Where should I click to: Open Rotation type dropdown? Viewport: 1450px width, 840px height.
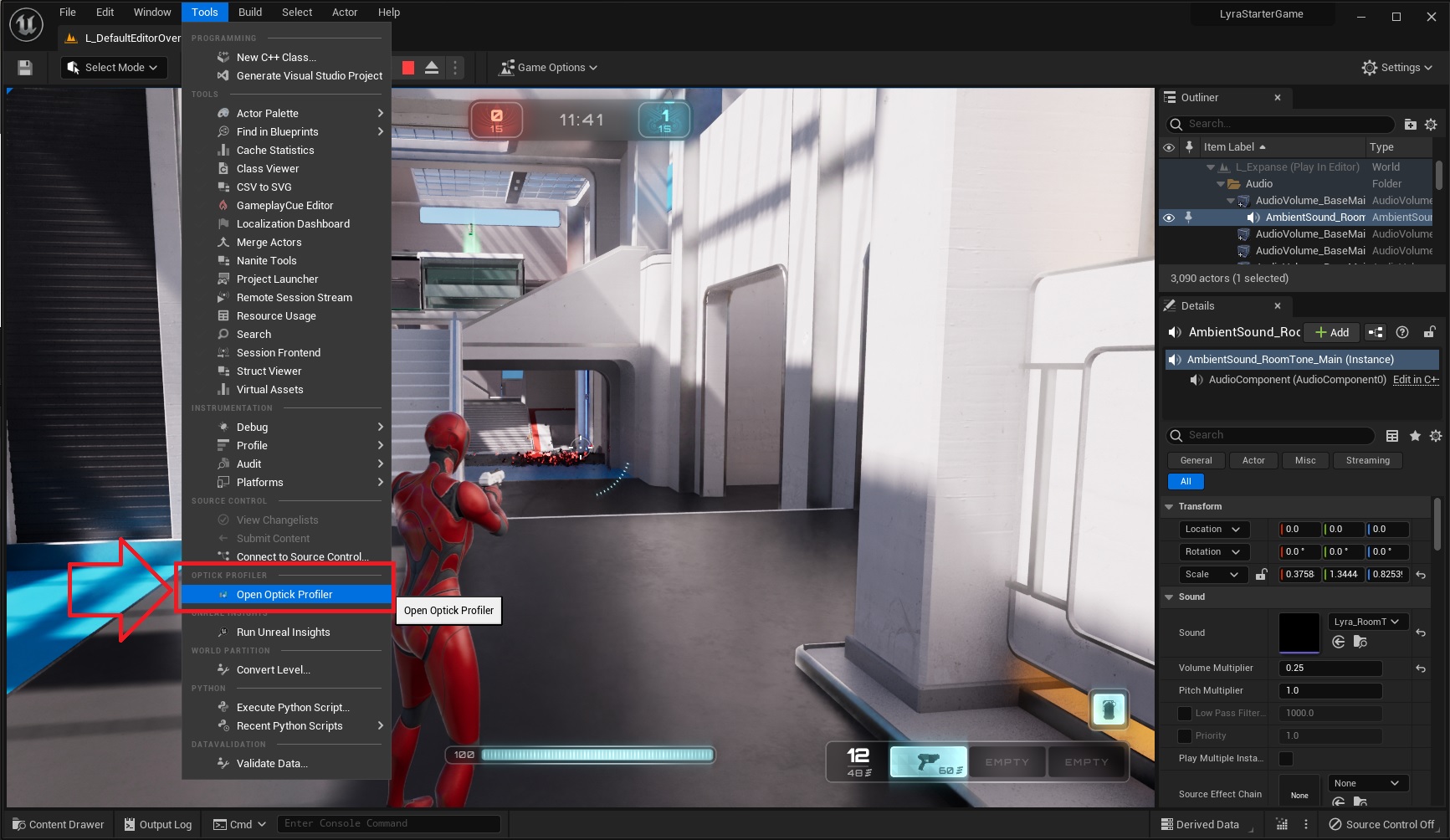[1213, 552]
